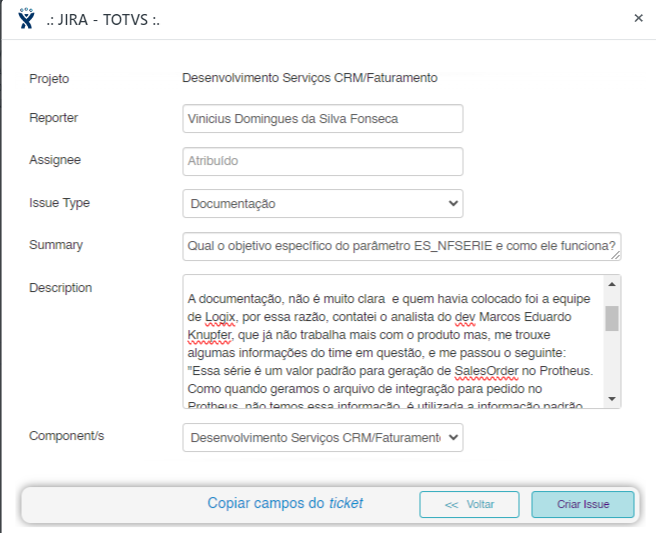The height and width of the screenshot is (533, 656).
Task: Click the Description scrollbar down arrow
Action: coord(612,399)
